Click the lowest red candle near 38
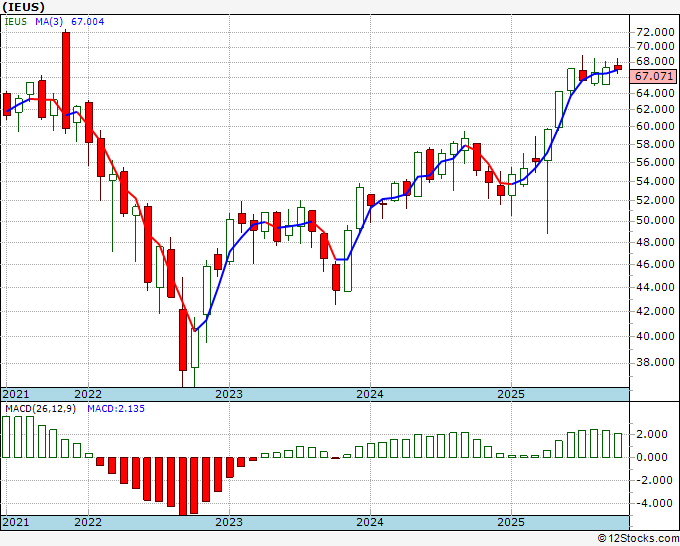This screenshot has height=546, width=680. 183,340
